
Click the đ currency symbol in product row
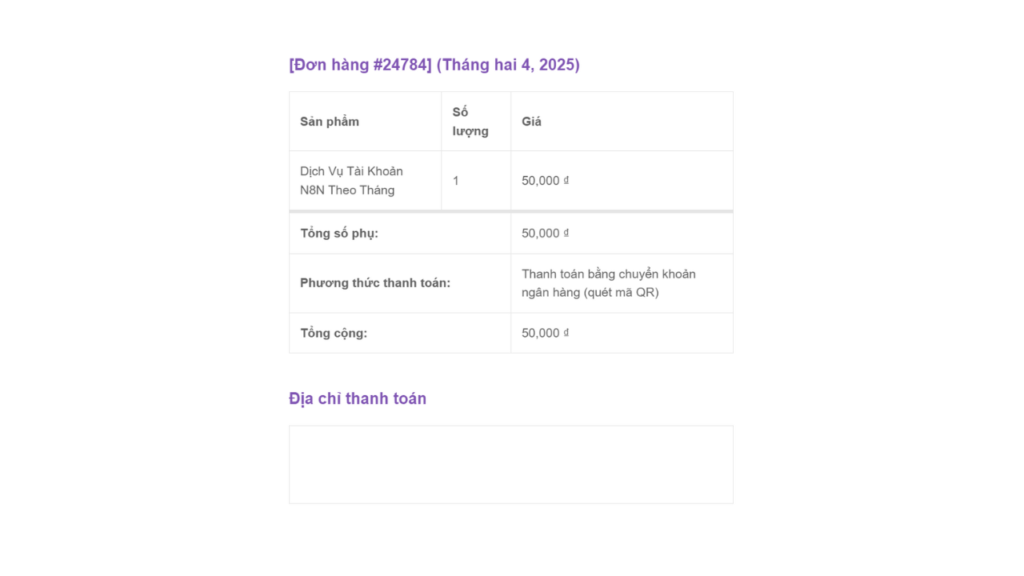click(x=566, y=180)
